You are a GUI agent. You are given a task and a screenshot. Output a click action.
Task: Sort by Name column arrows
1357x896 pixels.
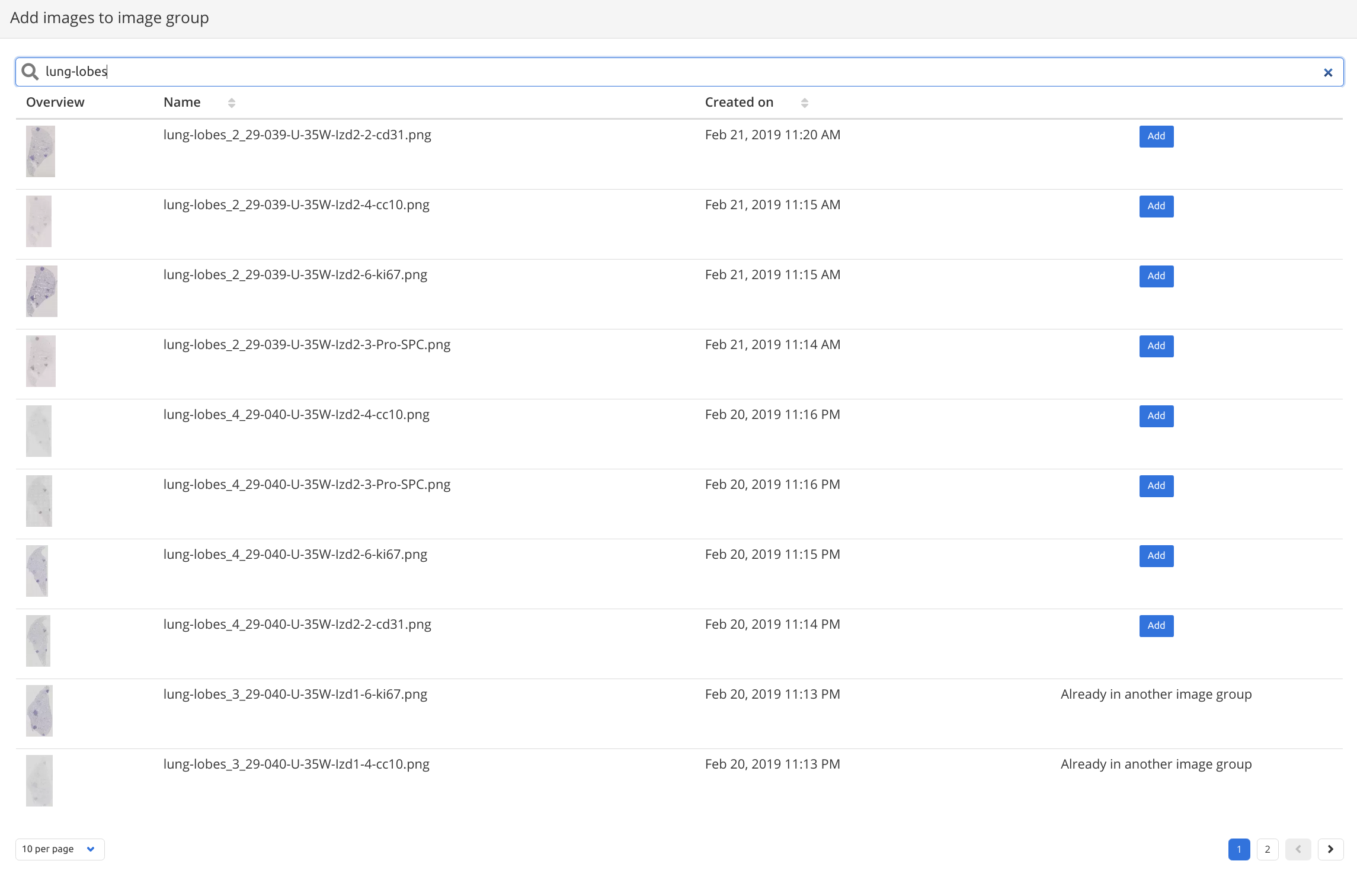[x=231, y=103]
